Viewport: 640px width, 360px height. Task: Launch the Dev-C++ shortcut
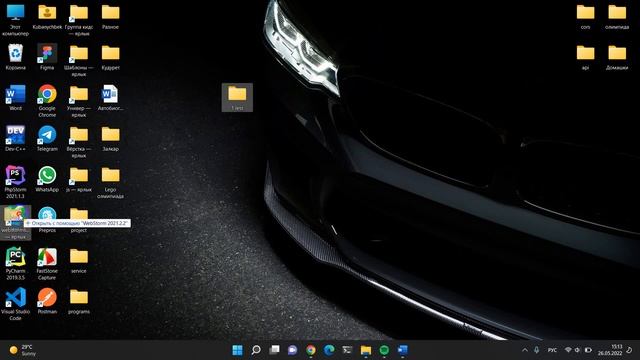[16, 138]
